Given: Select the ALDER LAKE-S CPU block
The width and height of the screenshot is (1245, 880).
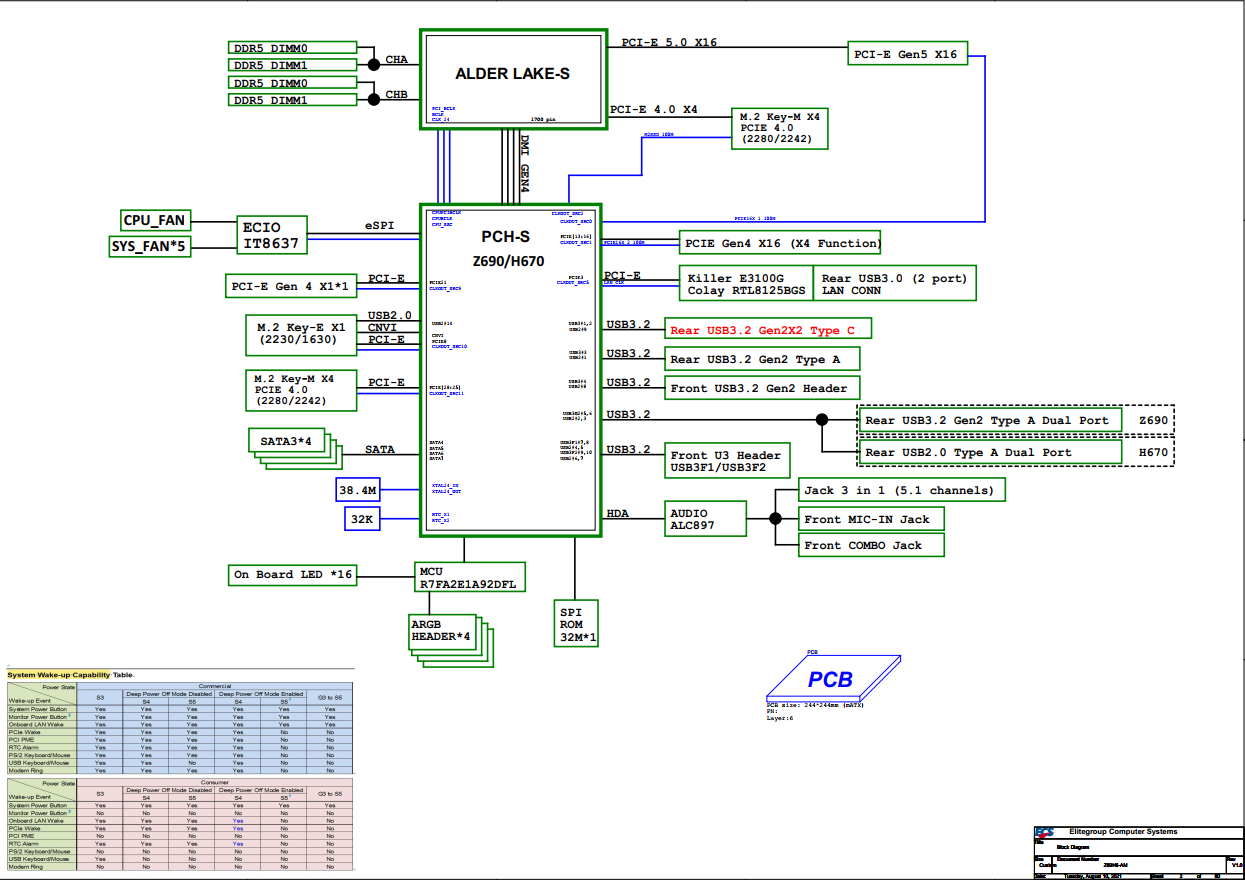Looking at the screenshot, I should point(512,78).
